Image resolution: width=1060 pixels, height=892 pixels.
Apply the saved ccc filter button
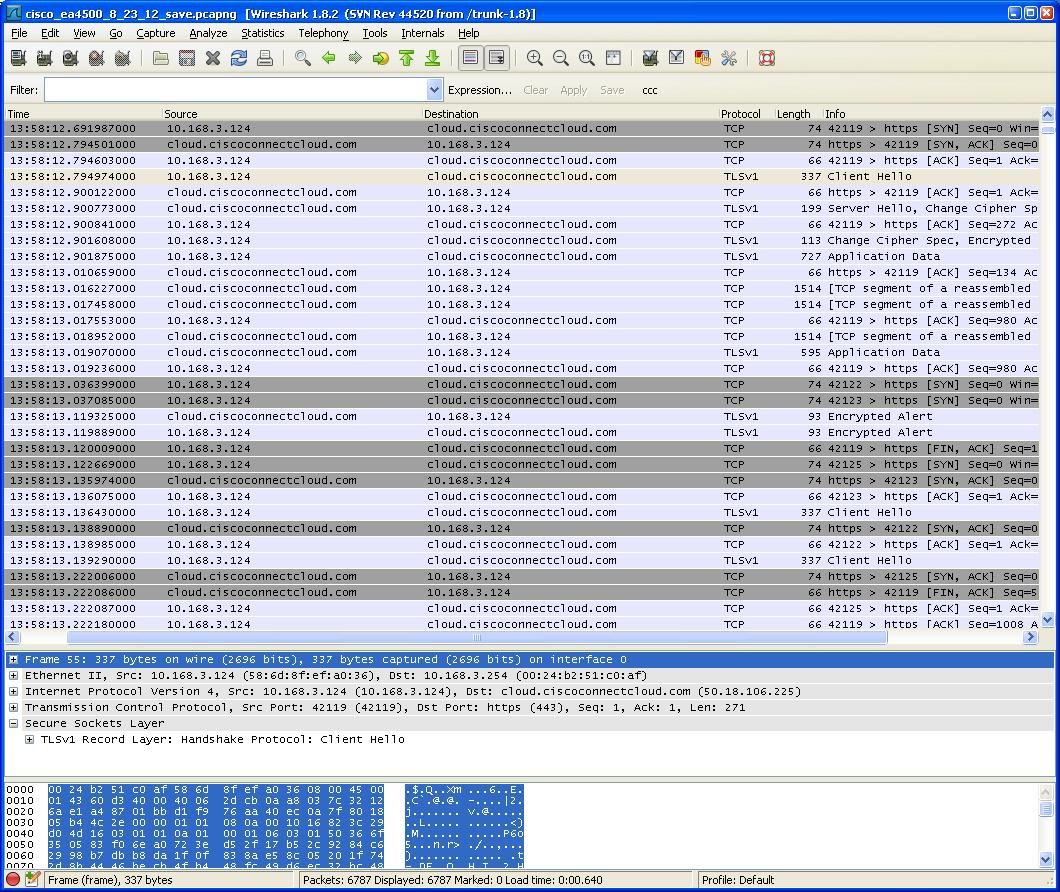(x=650, y=90)
